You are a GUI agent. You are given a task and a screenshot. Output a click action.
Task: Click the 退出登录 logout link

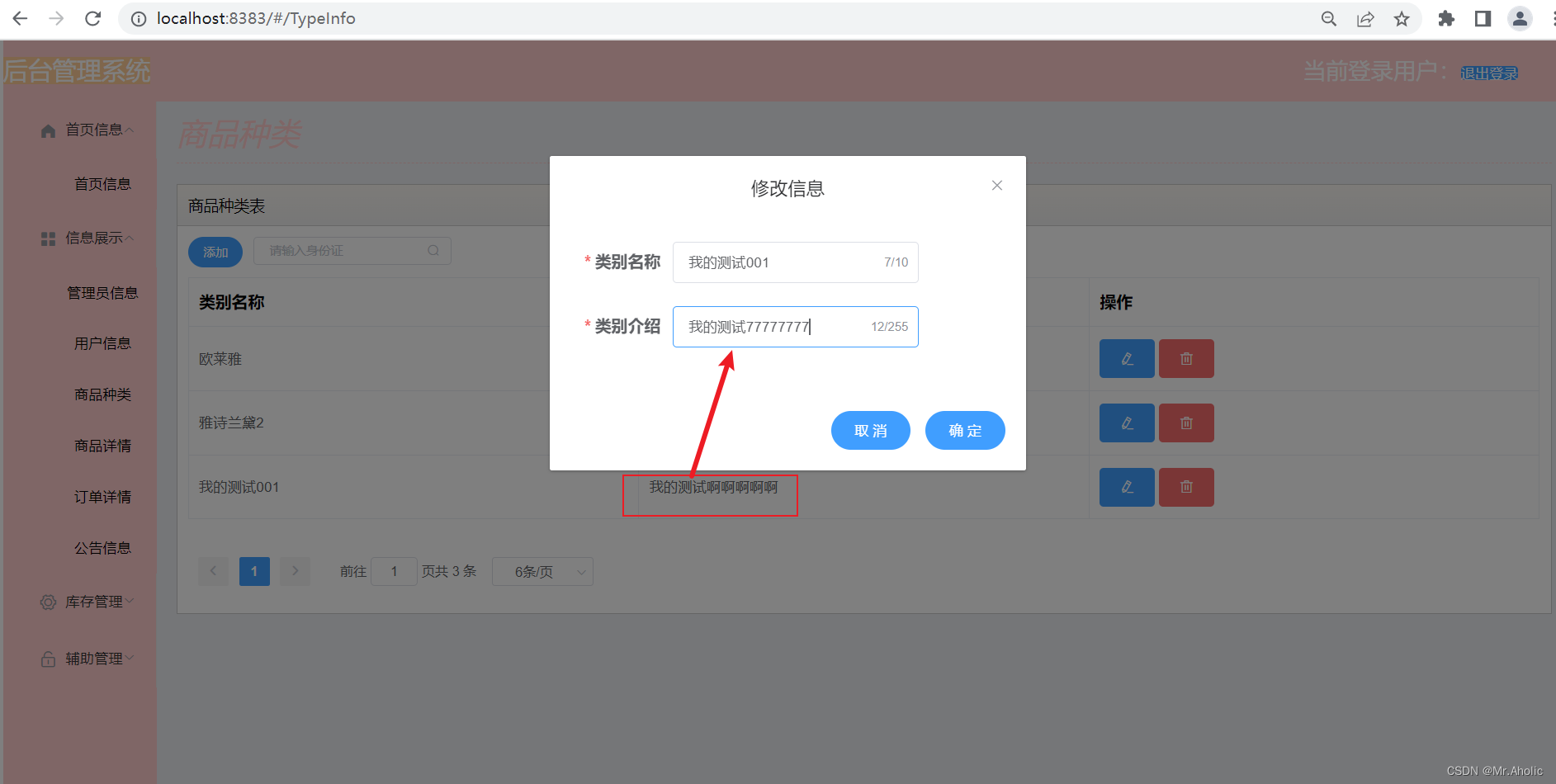[x=1488, y=73]
